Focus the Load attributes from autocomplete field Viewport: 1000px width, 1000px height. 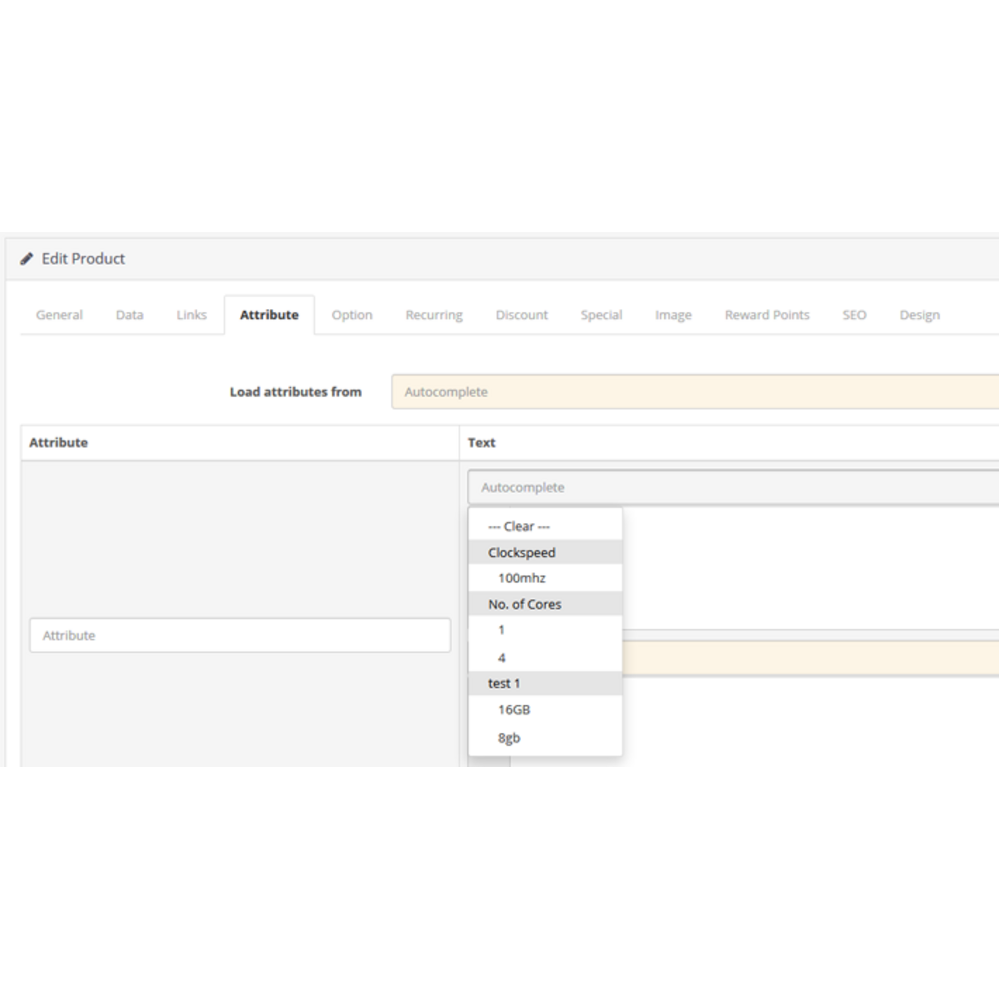(x=695, y=392)
